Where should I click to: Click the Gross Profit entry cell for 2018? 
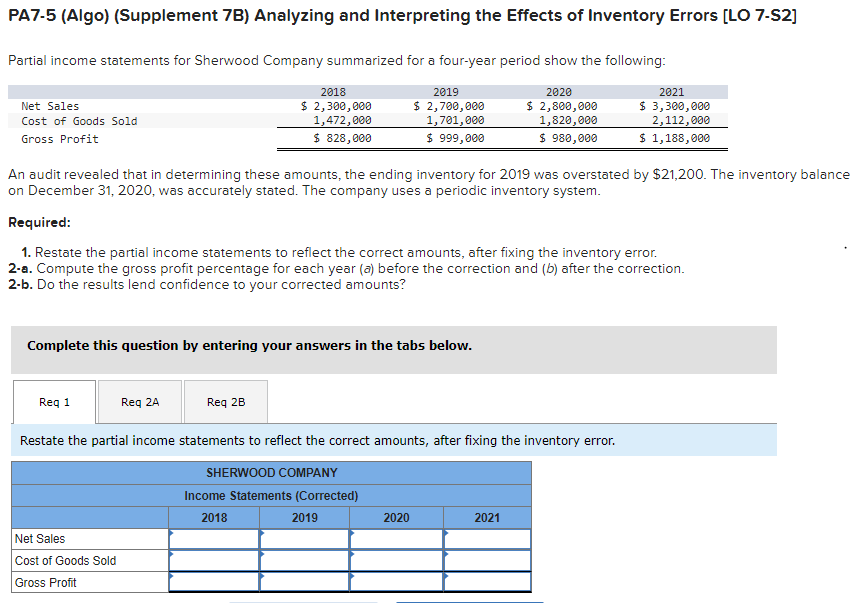[213, 582]
